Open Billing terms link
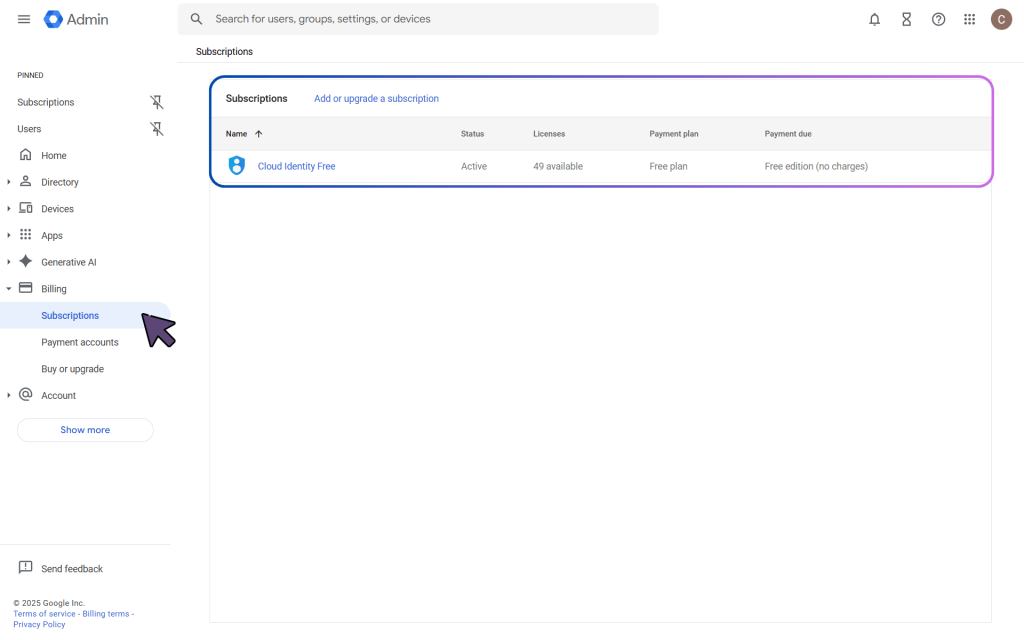This screenshot has width=1024, height=640. click(106, 614)
